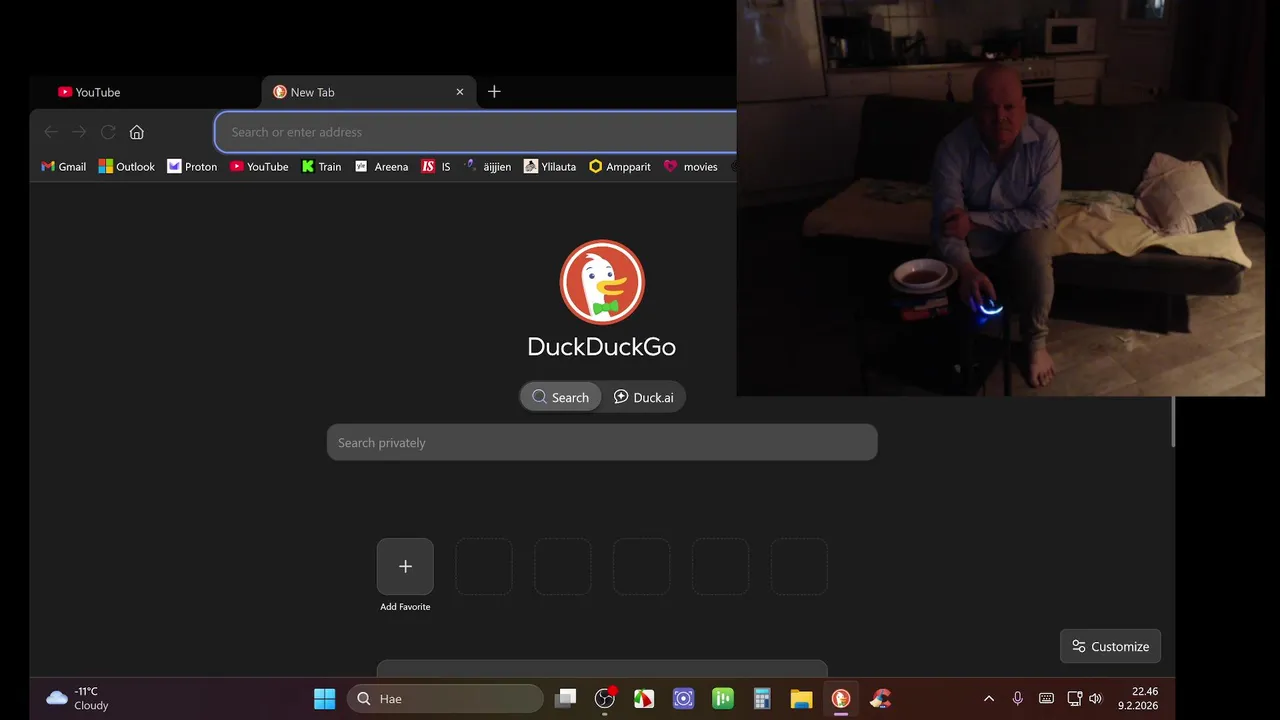
Task: Select the Search mode toggle
Action: point(560,397)
